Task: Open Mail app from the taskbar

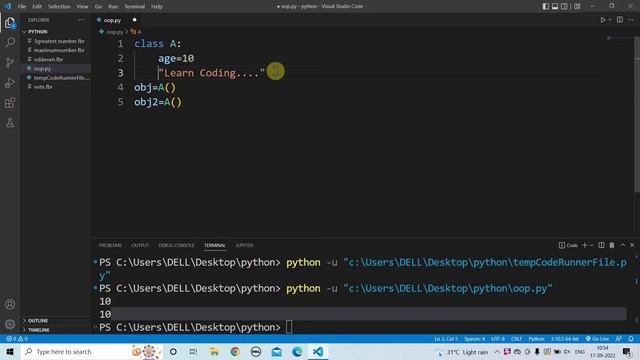Action: click(276, 351)
